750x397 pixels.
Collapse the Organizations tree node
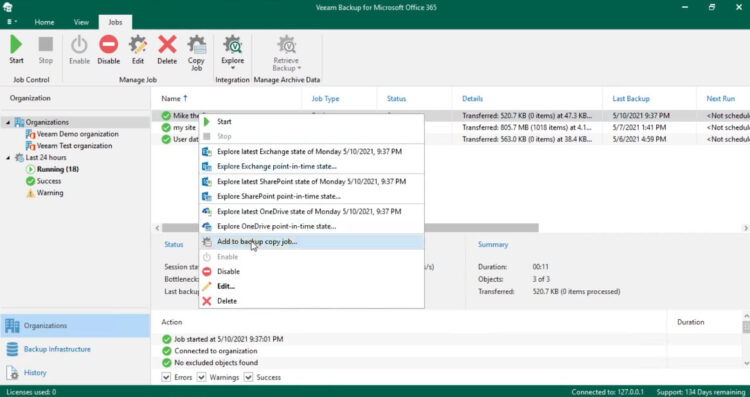coord(8,122)
